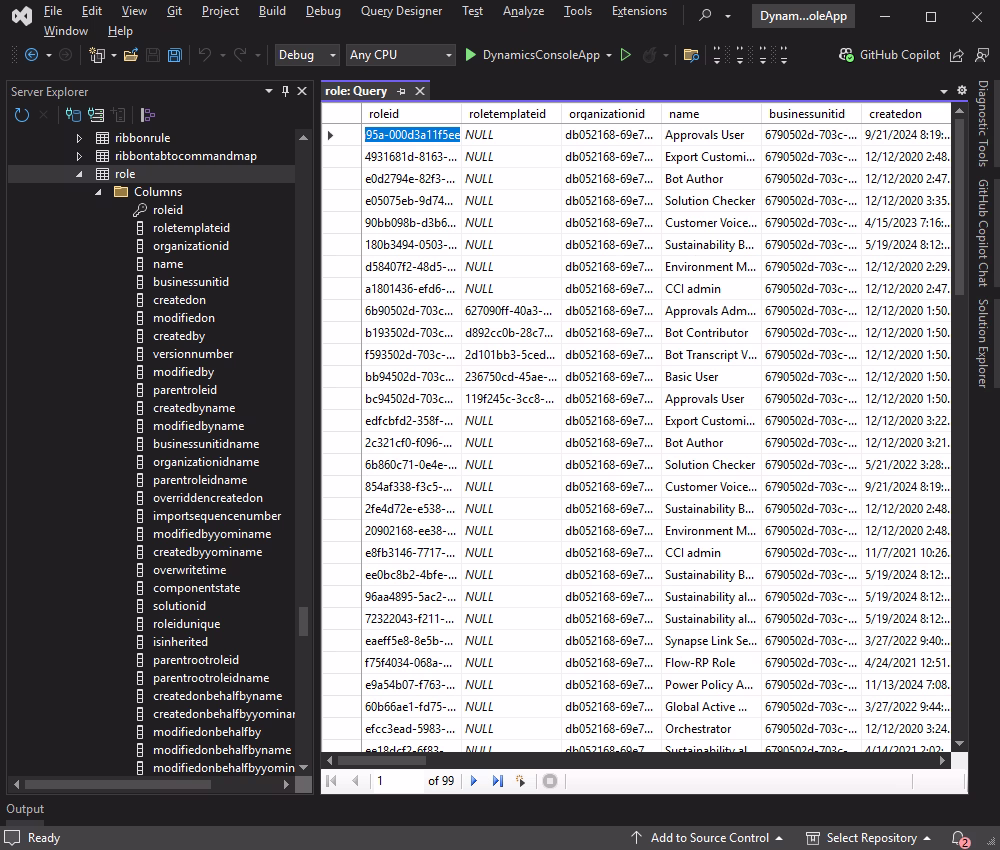Click the Undo toolbar icon

tap(205, 55)
